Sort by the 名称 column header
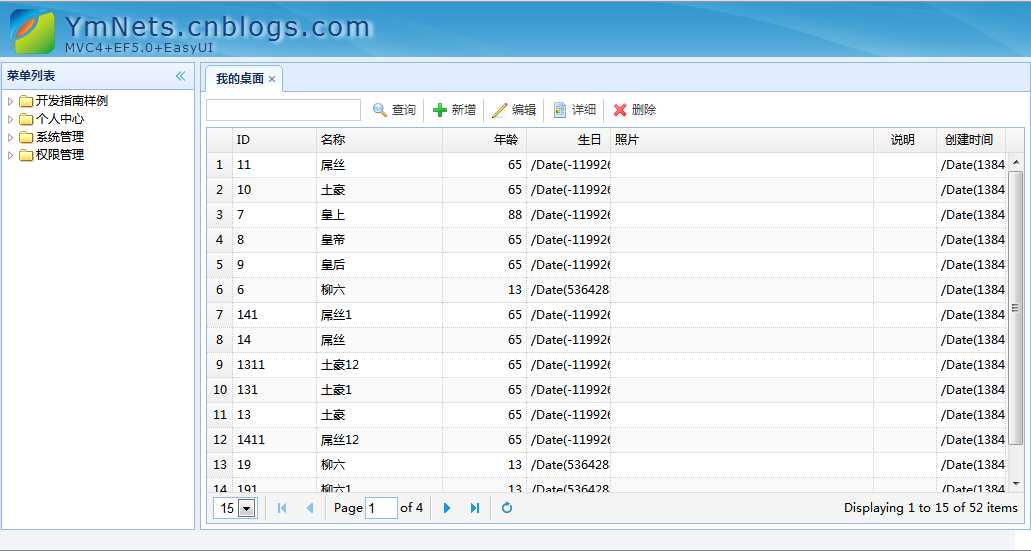The width and height of the screenshot is (1031, 551). [x=379, y=140]
